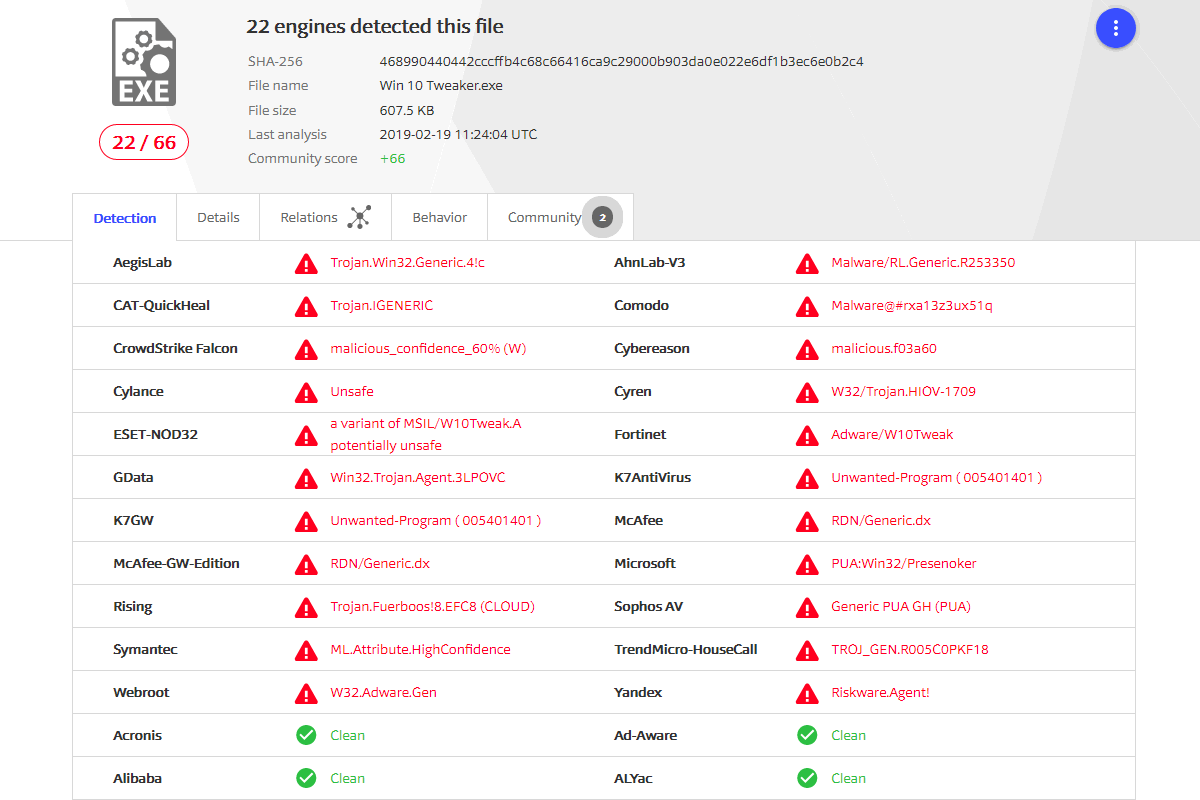Click K7AntiVirus detection warning icon
Screen dimensions: 1200x800
click(x=807, y=478)
